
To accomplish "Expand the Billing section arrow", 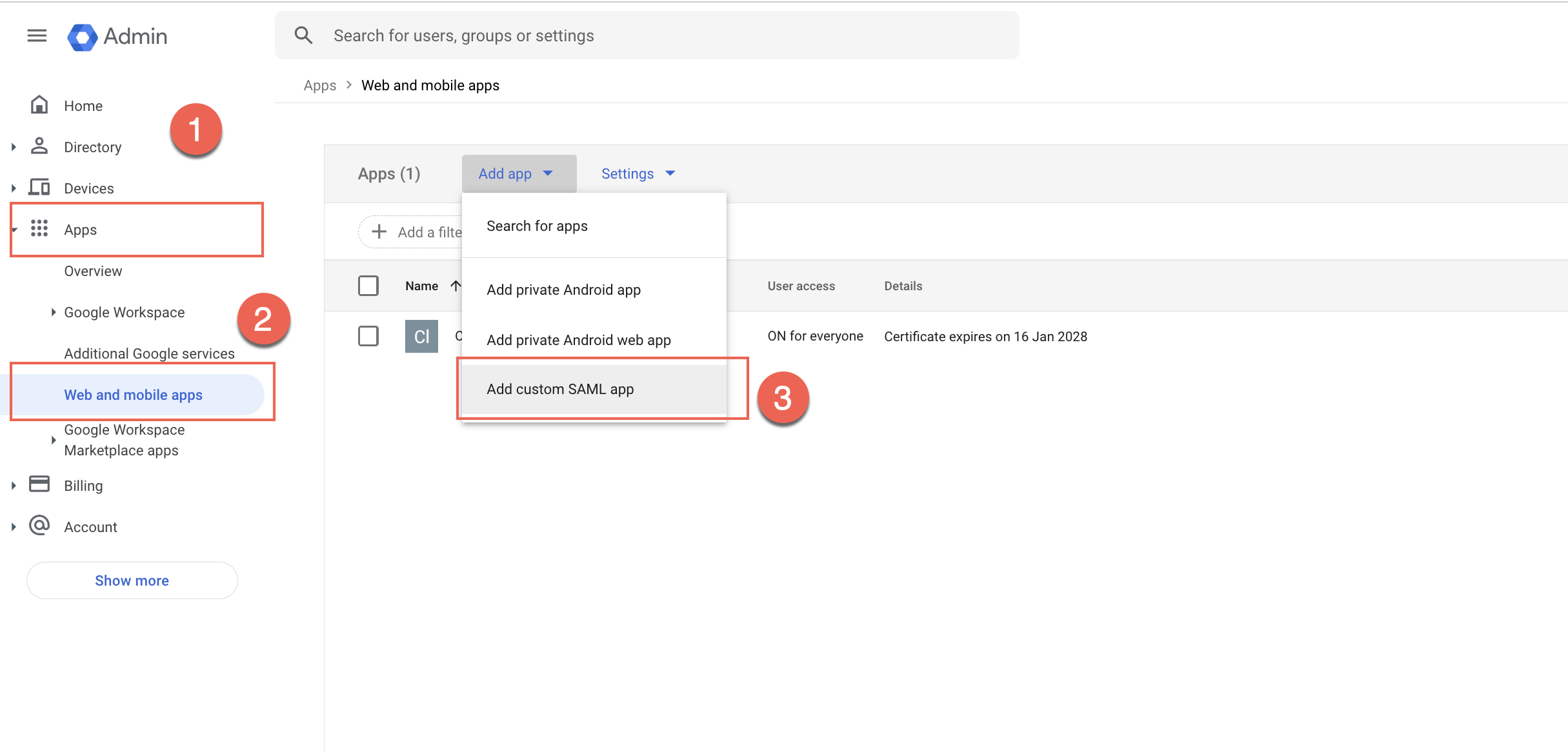I will (x=14, y=486).
